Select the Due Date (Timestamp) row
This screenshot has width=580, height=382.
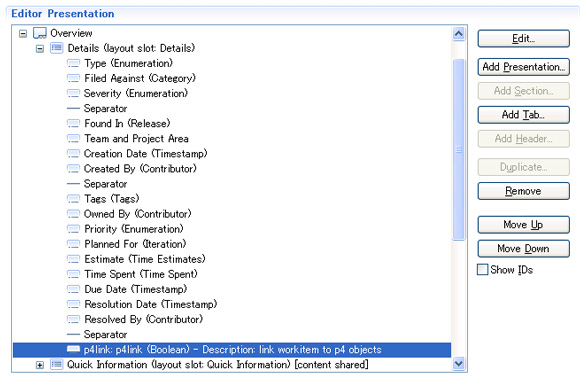pos(135,289)
